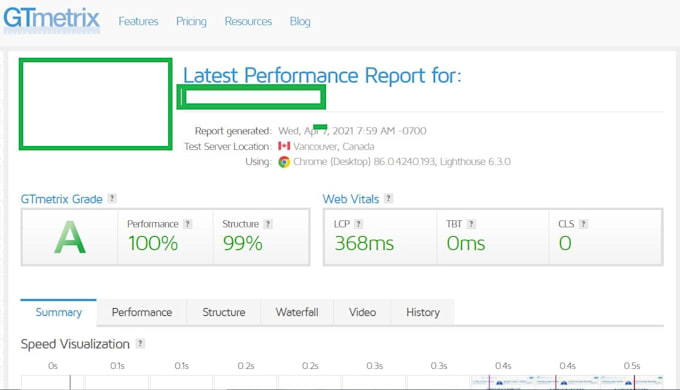The image size is (680, 390).
Task: Click the 368ms LCP value
Action: (364, 243)
